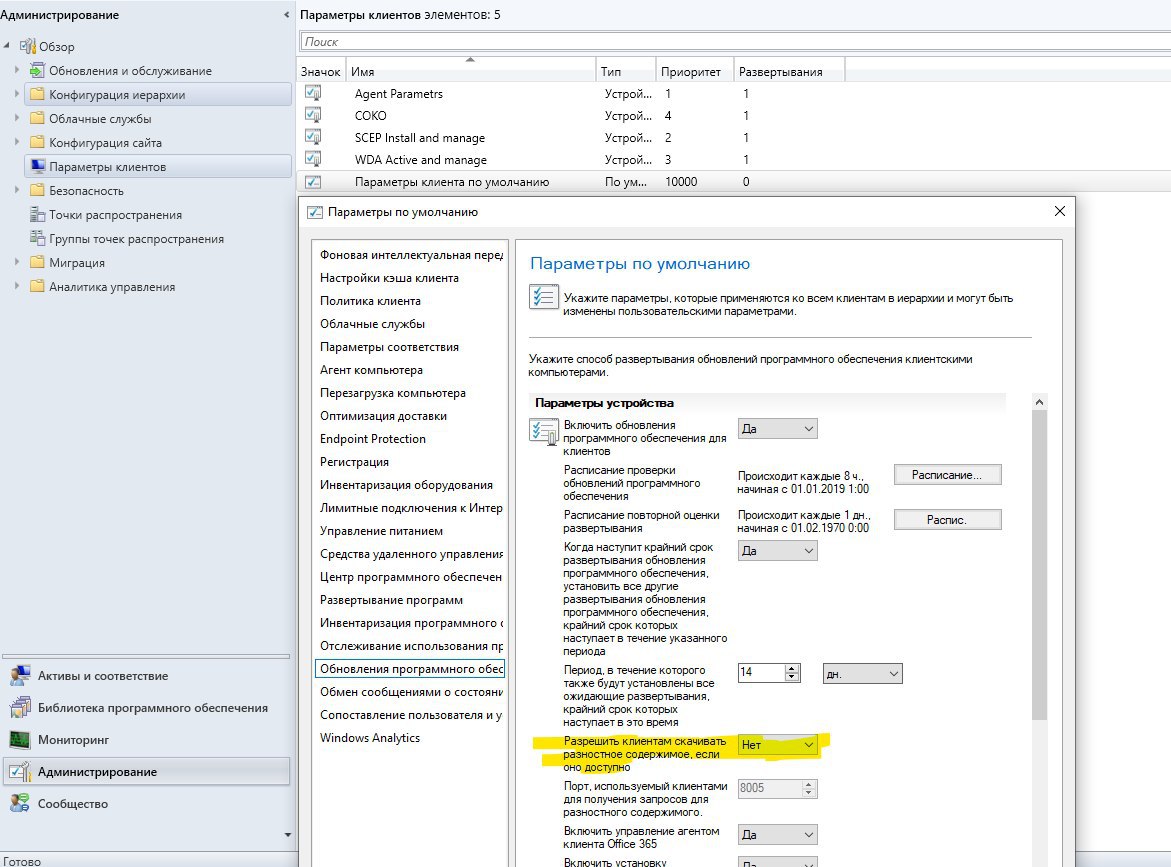Select Политика клиента settings page
The height and width of the screenshot is (867, 1171).
[411, 301]
